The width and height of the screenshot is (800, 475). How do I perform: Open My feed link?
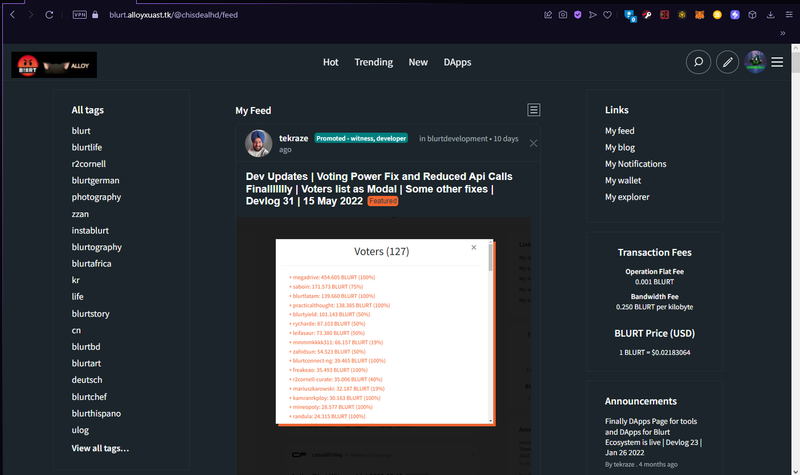click(619, 131)
